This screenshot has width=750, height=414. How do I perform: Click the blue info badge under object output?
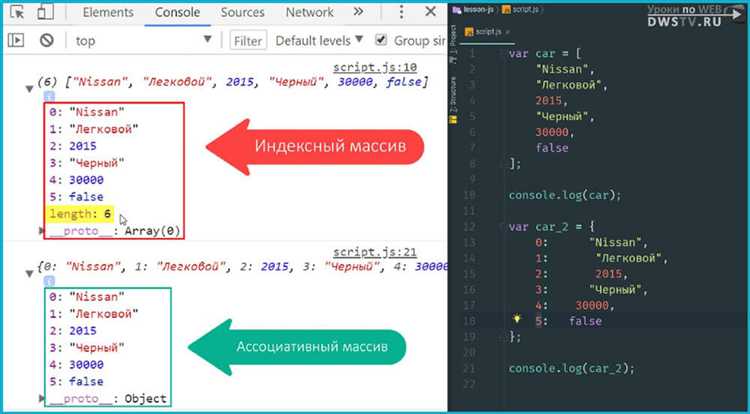point(49,281)
